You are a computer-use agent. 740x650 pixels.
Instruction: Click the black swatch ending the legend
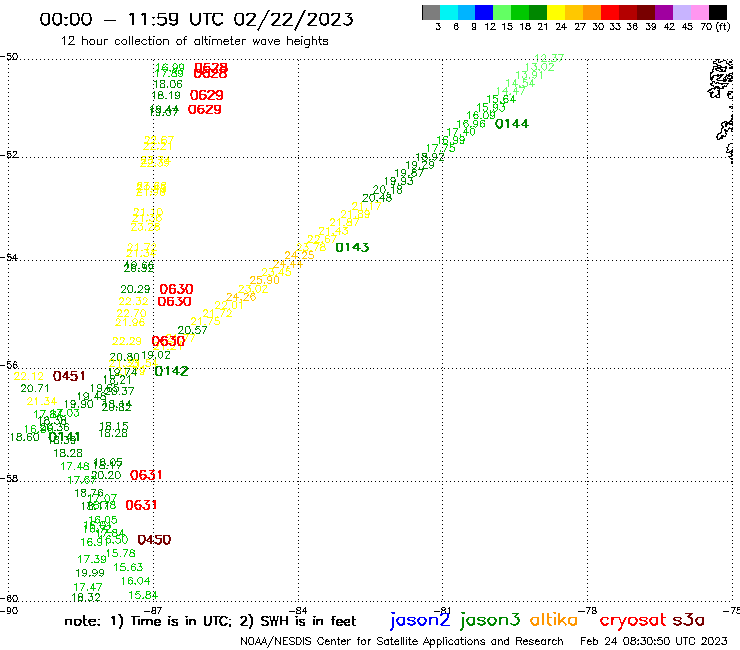click(x=717, y=12)
